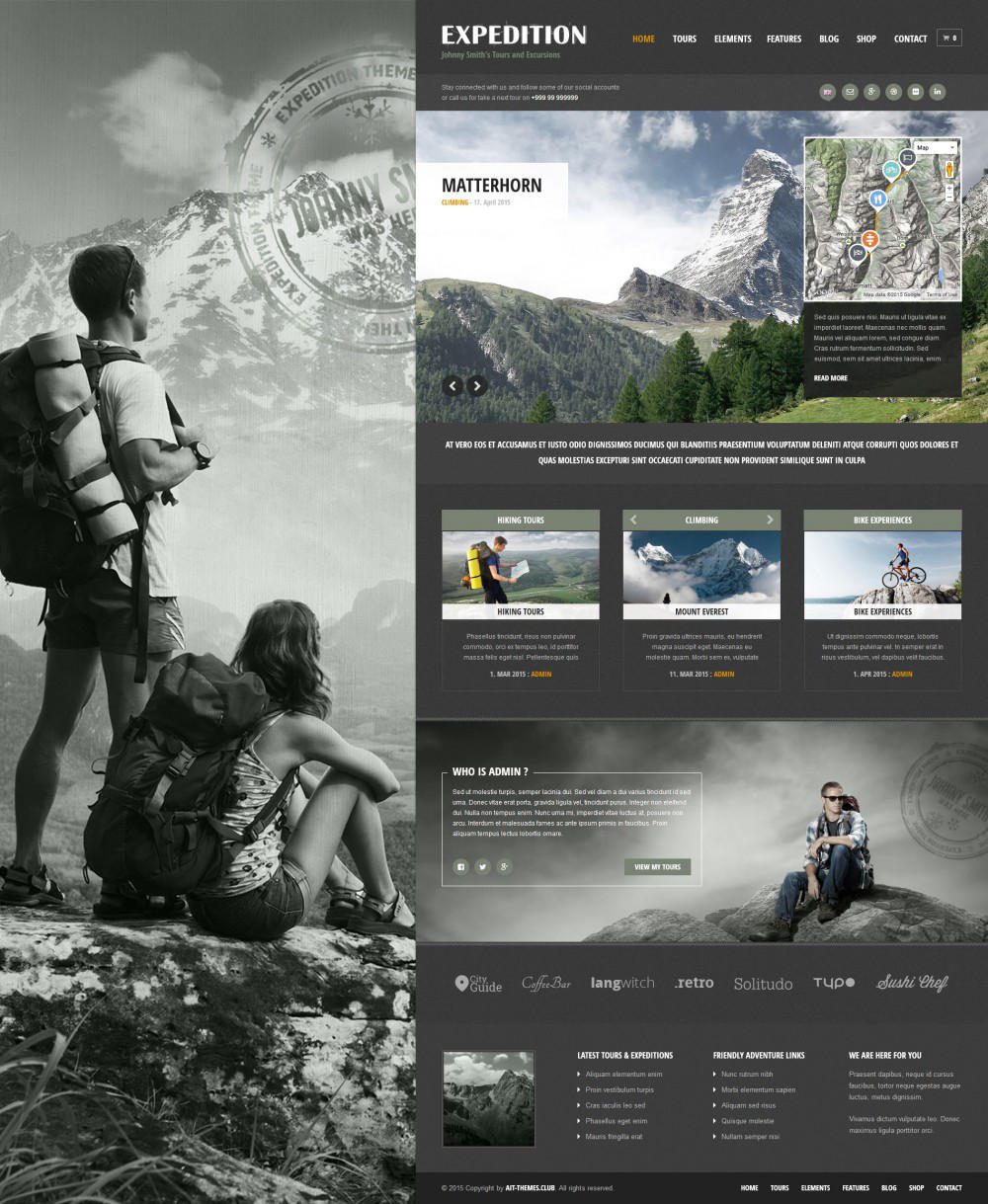Click Admin link under Hiking Tours card
The width and height of the screenshot is (988, 1204).
click(541, 674)
